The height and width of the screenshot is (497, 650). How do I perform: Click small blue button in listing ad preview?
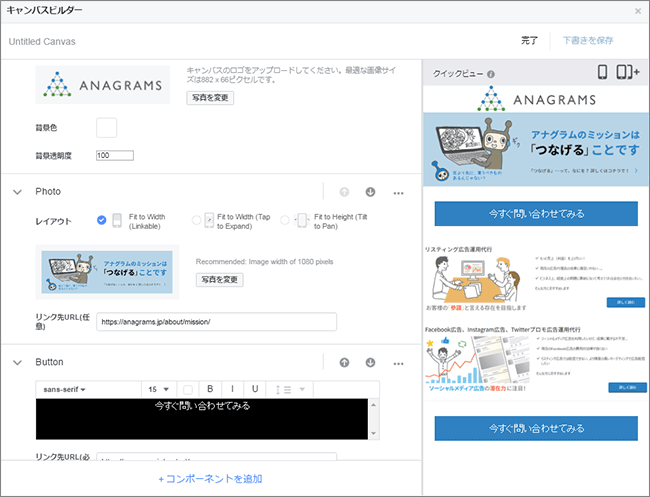(626, 302)
